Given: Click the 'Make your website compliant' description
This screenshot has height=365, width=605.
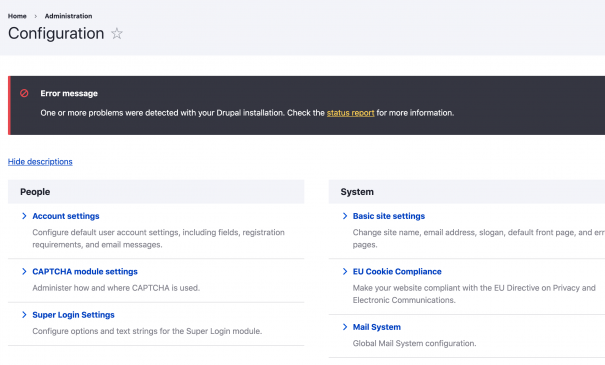Looking at the screenshot, I should coord(474,294).
